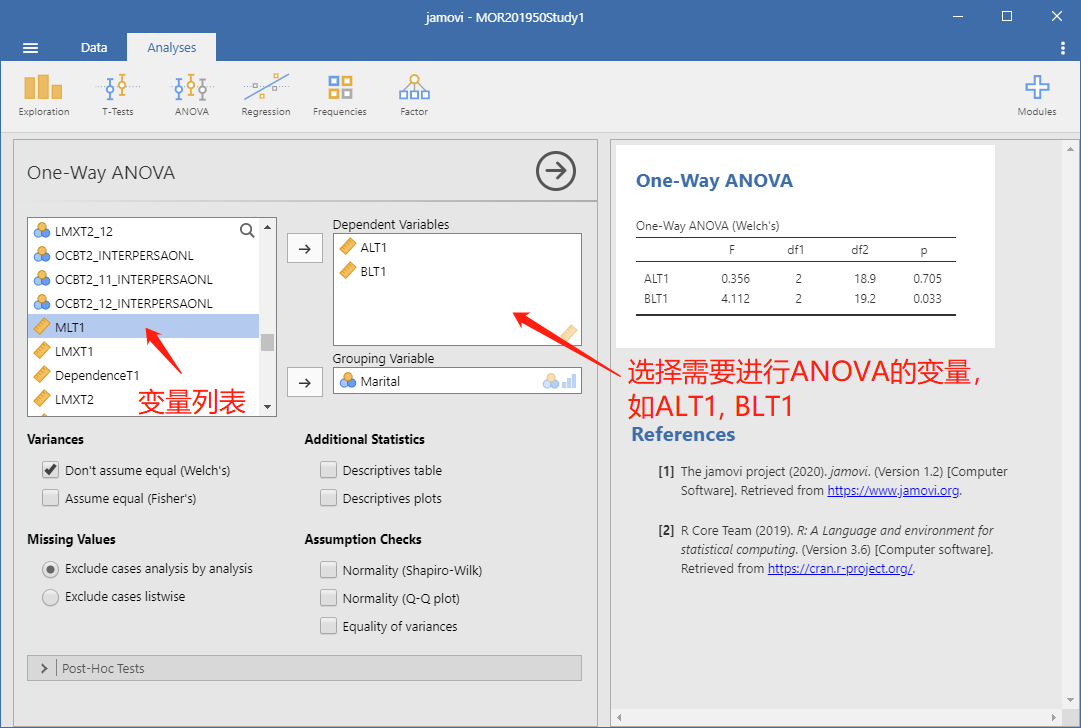Switch to the Data tab

pyautogui.click(x=94, y=48)
